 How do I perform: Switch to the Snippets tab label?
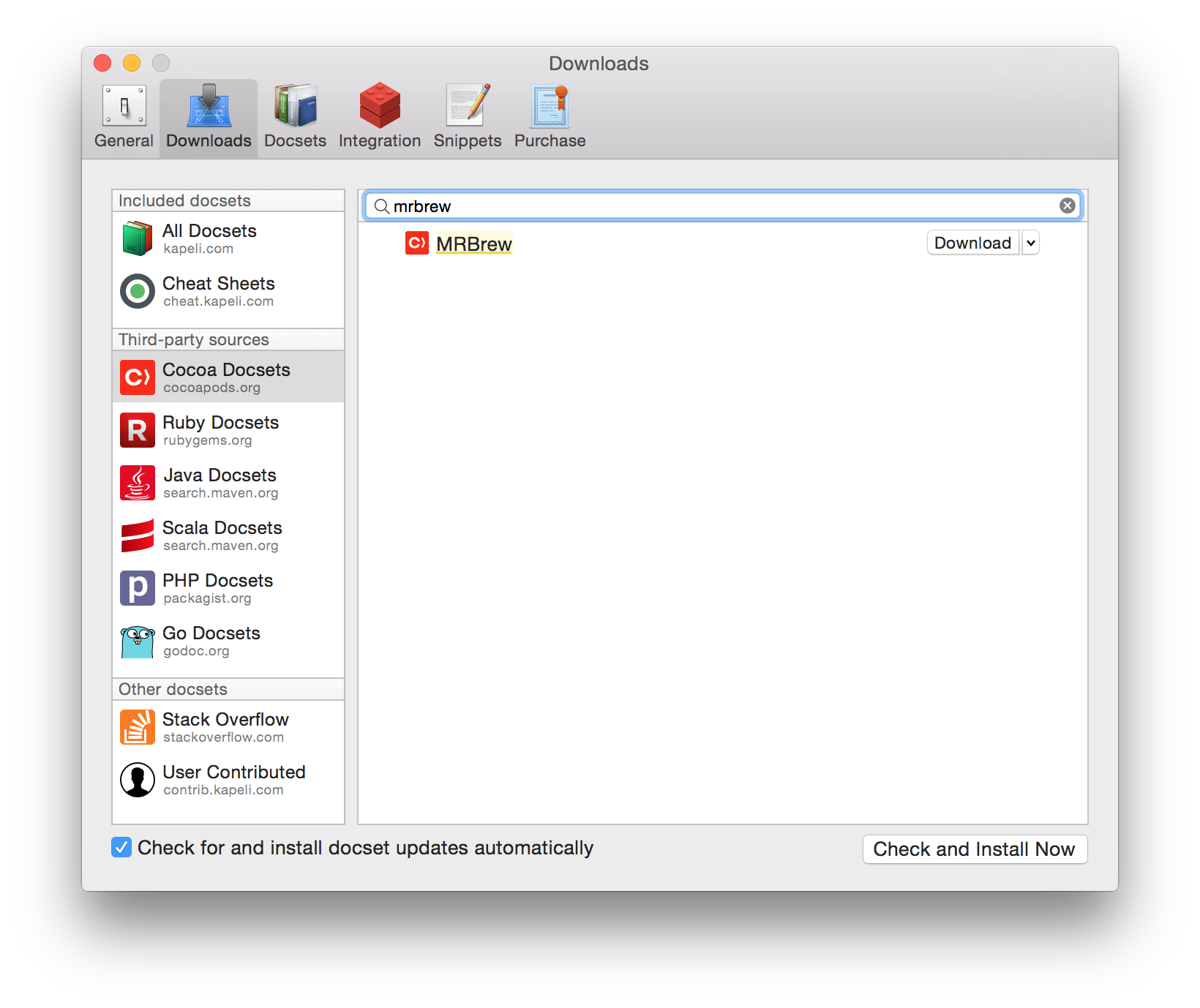pos(468,140)
